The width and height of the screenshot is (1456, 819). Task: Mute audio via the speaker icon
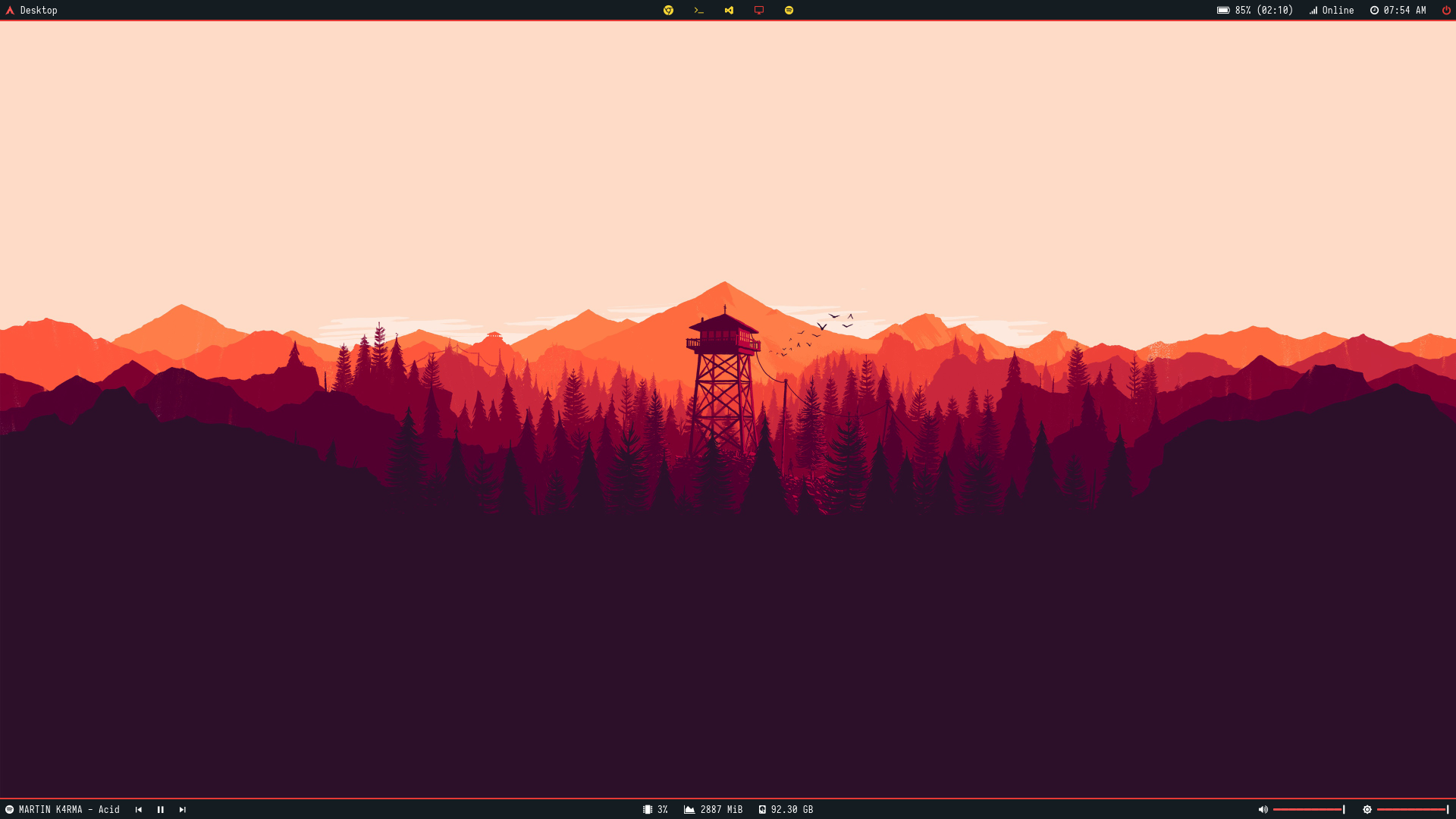pyautogui.click(x=1263, y=810)
